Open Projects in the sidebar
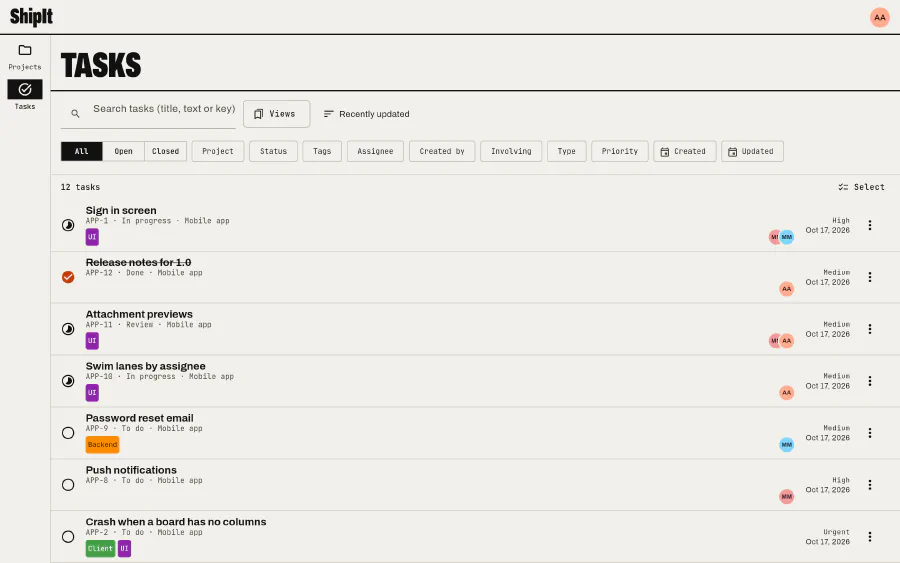Viewport: 900px width, 563px height. point(25,57)
